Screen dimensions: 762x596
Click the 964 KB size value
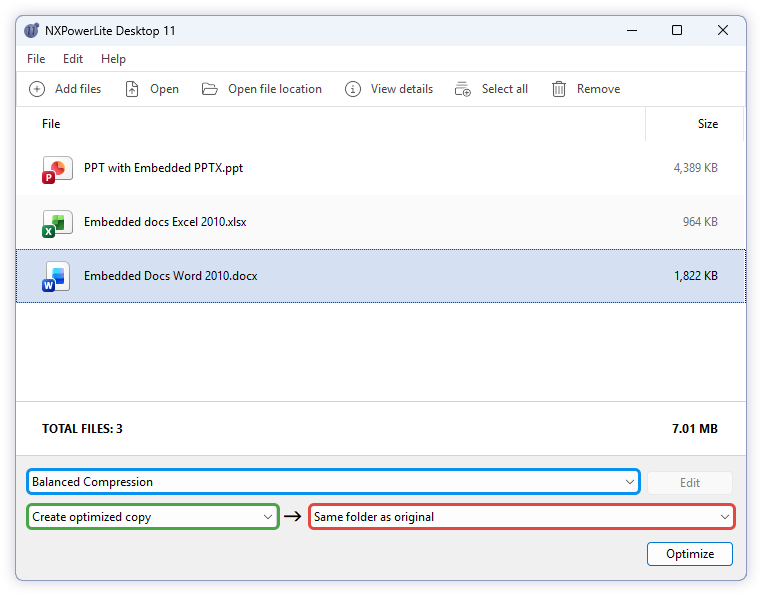tap(700, 222)
